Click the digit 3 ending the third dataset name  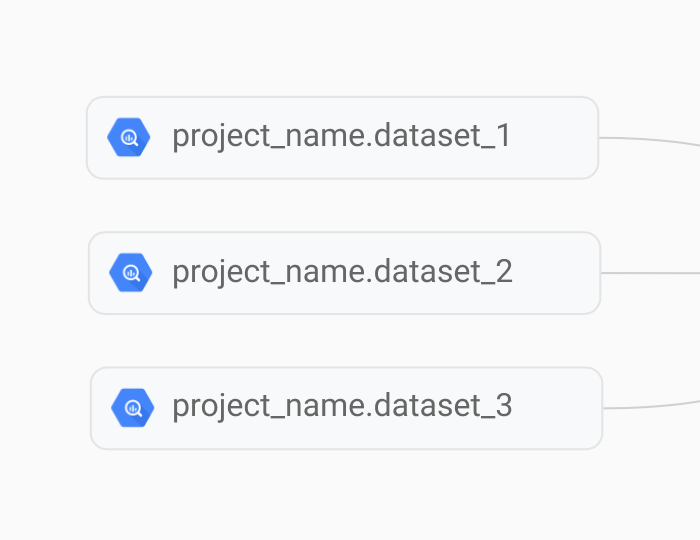click(x=504, y=406)
